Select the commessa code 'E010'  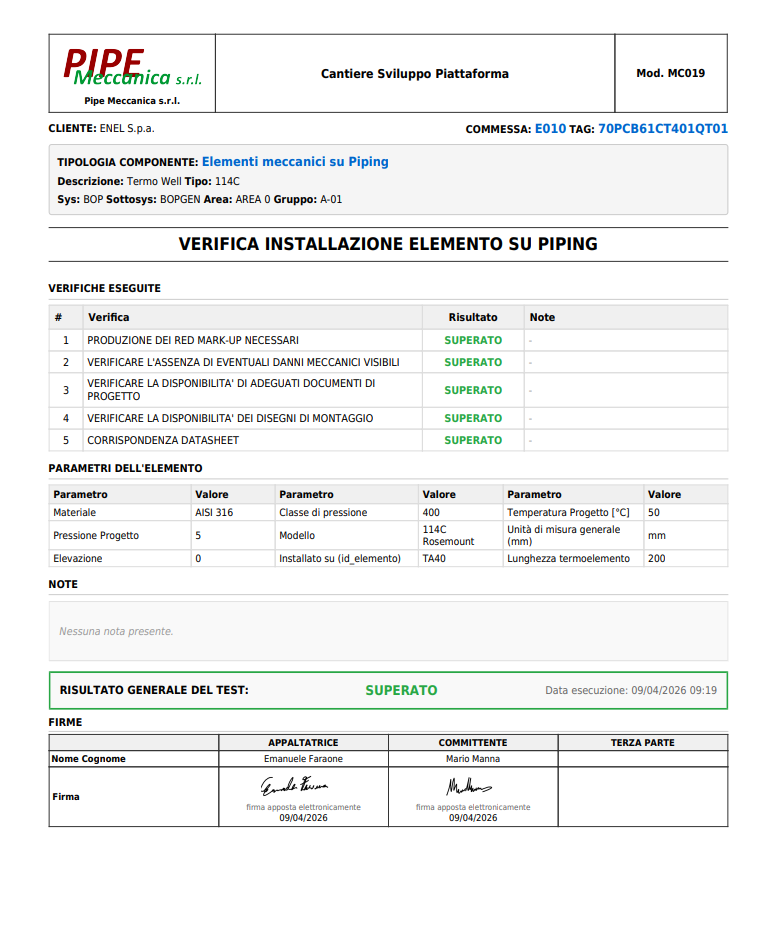(551, 129)
